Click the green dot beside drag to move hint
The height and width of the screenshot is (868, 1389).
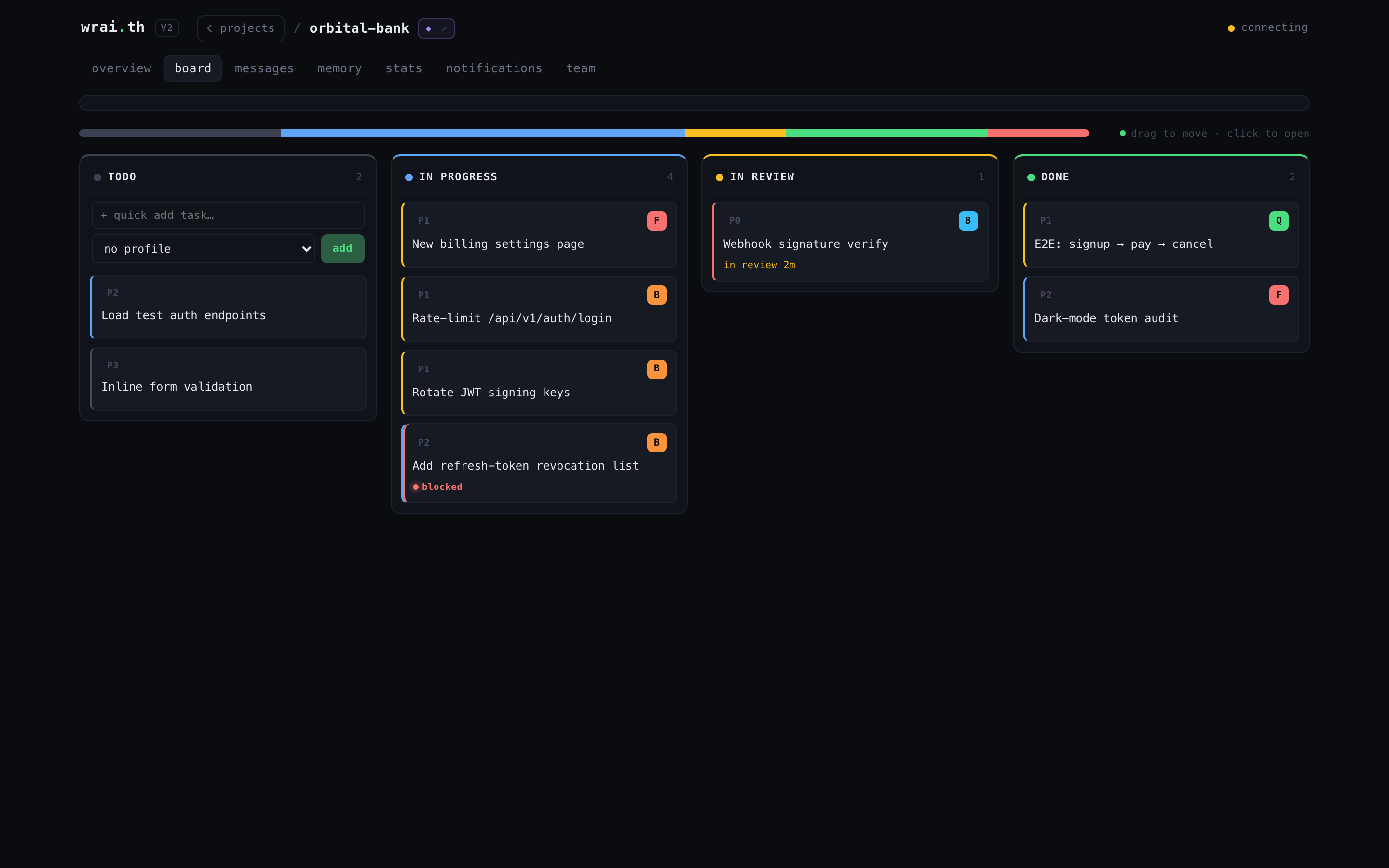(x=1123, y=133)
